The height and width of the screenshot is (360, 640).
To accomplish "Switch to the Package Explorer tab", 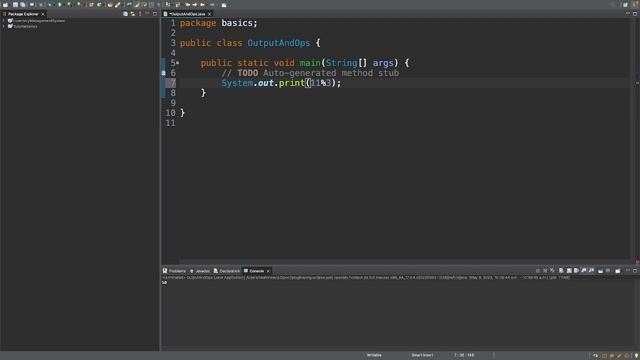I will [x=22, y=14].
